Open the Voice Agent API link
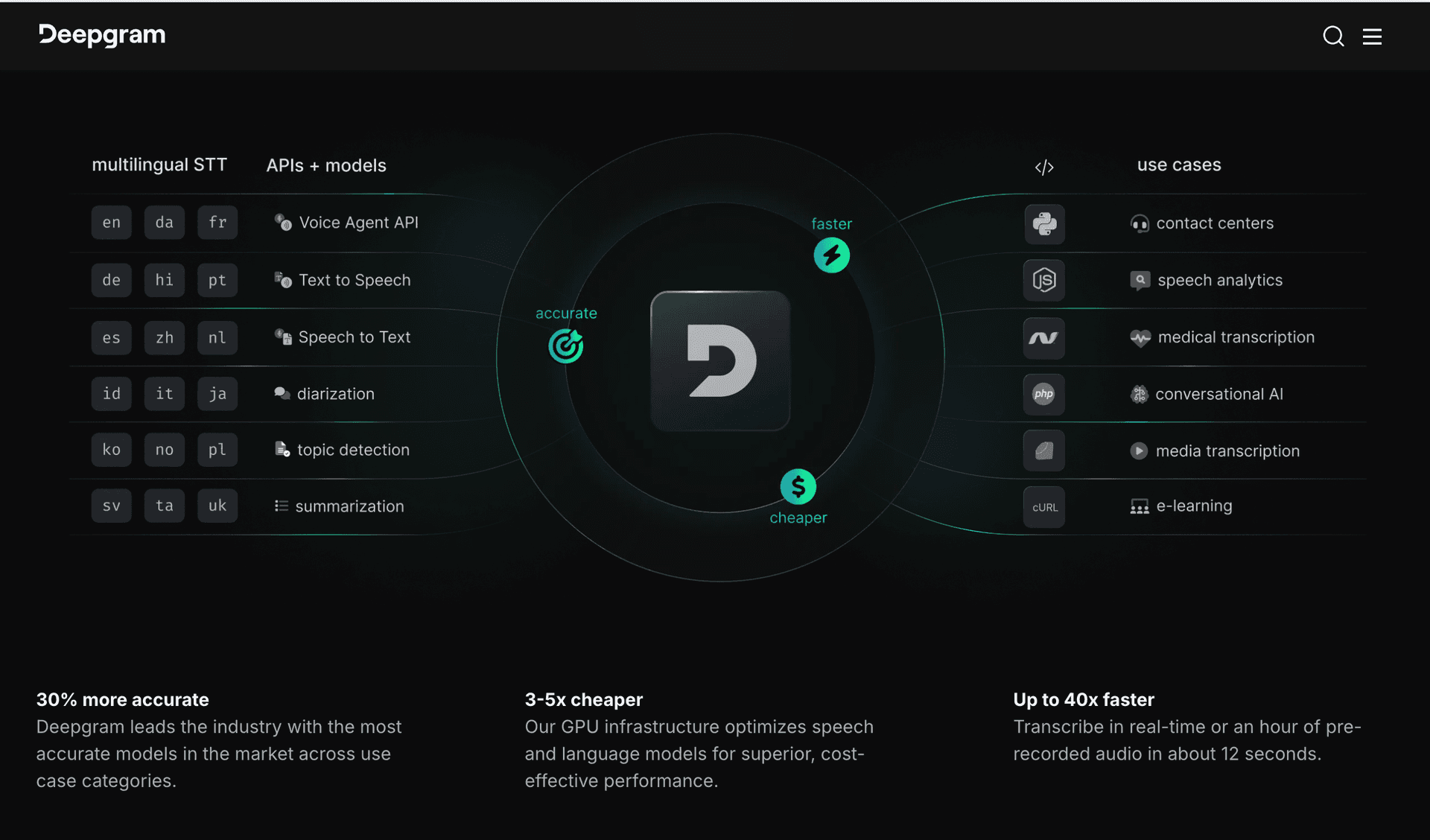Screen dimensions: 1430x840 pyautogui.click(x=358, y=223)
